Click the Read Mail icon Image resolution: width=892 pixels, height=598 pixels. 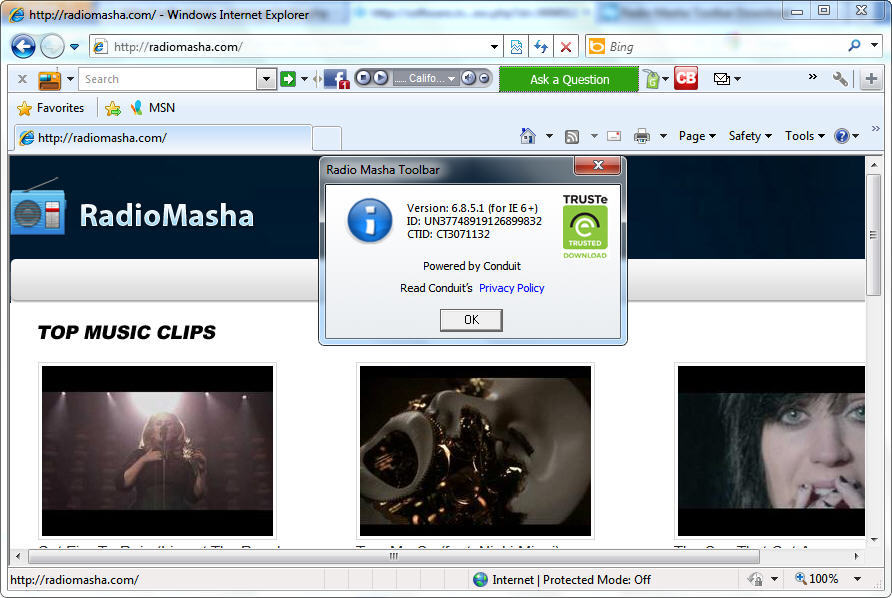614,136
